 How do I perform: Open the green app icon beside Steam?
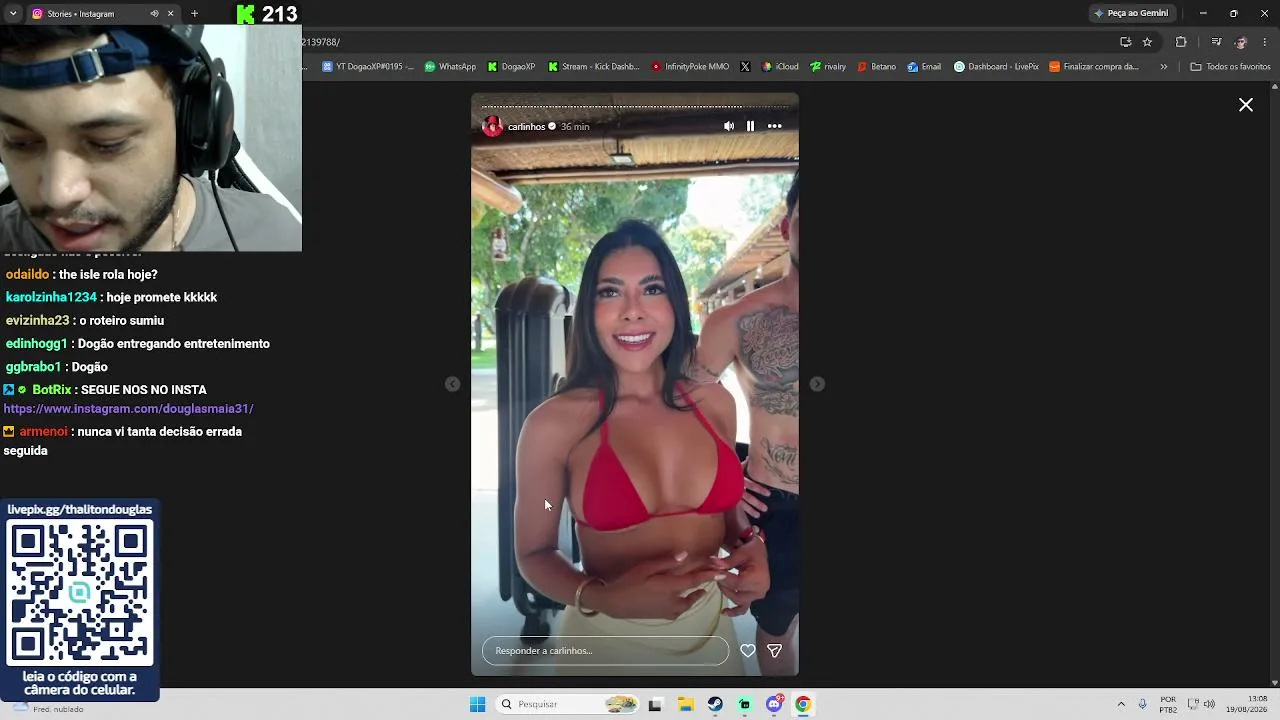[x=744, y=704]
